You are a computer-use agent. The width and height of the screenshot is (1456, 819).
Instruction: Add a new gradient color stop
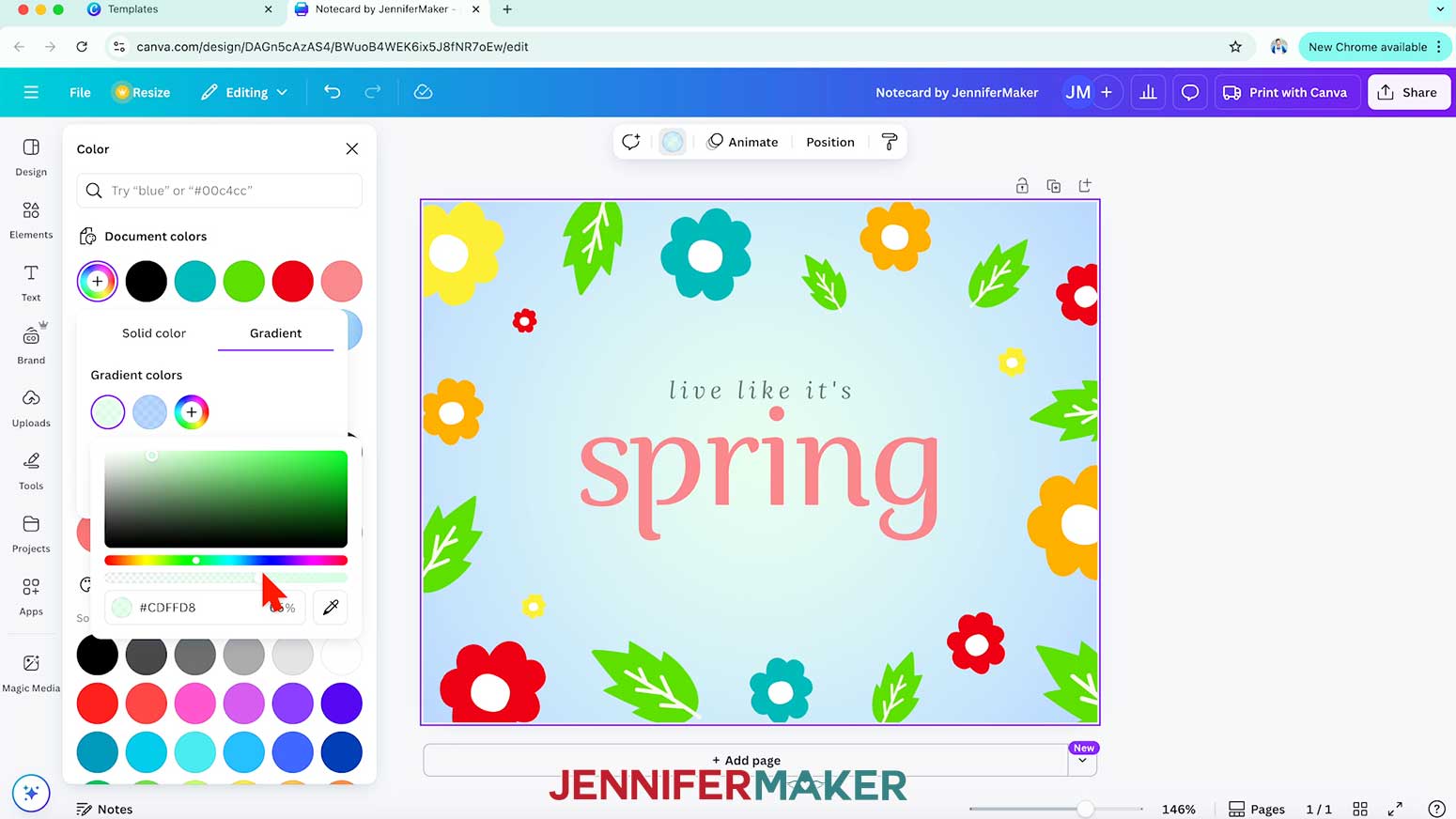point(191,411)
